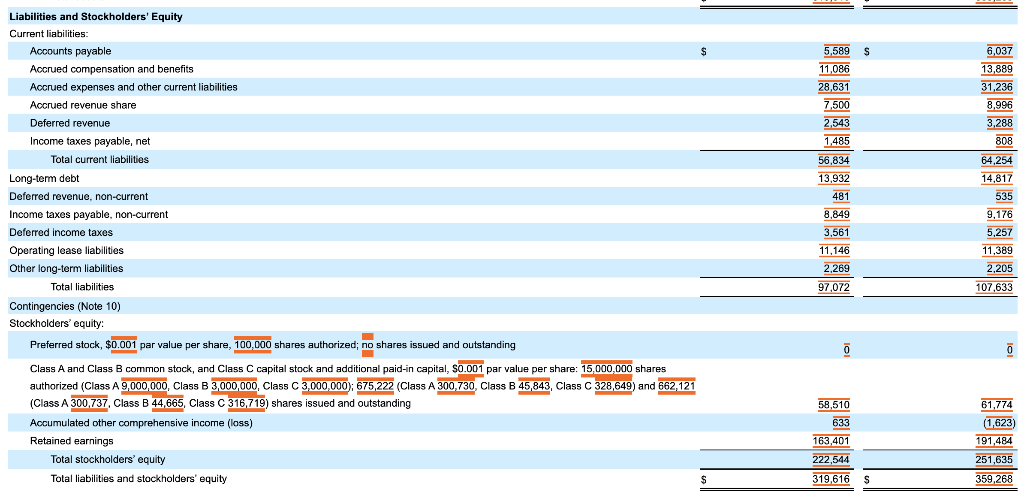
Task: Click the 'Other long-term liabilities' label
Action: click(x=66, y=268)
